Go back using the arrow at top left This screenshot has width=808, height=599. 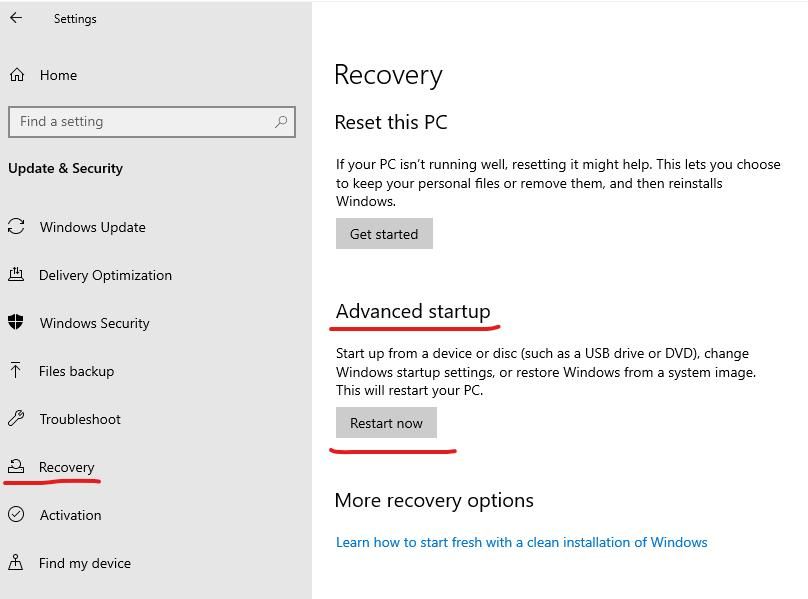tap(14, 18)
